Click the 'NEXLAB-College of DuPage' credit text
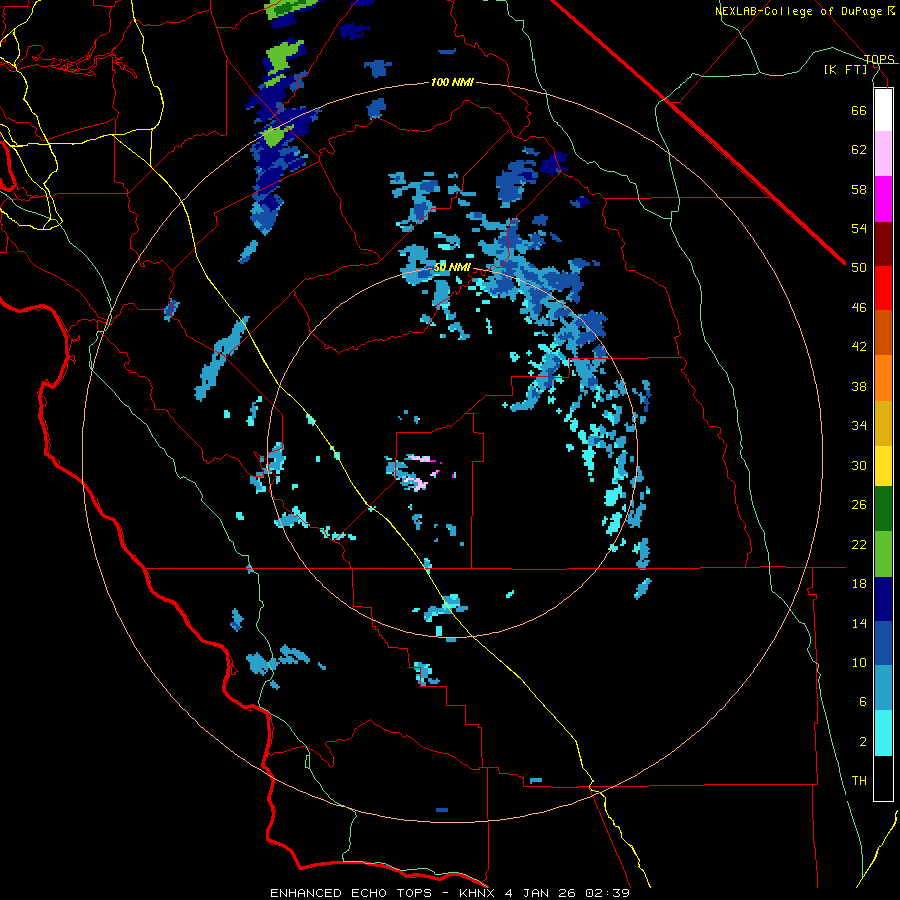The image size is (900, 900). [798, 11]
